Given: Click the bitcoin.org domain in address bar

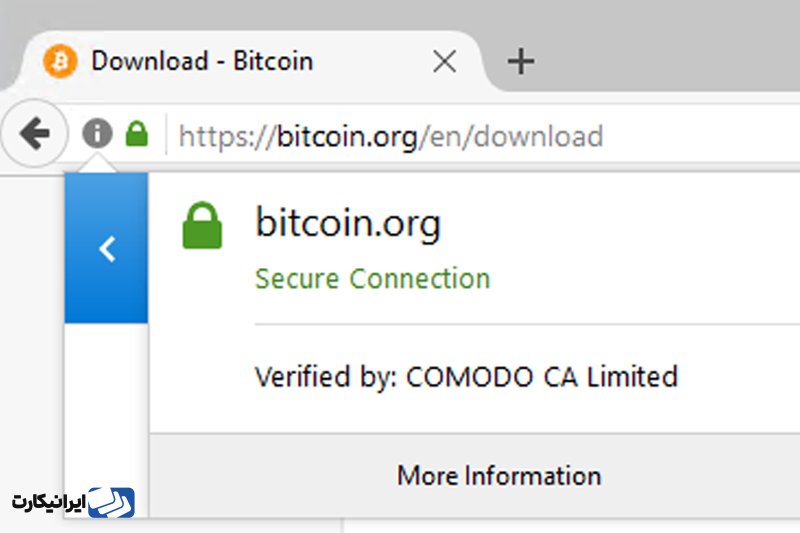Looking at the screenshot, I should [x=347, y=137].
